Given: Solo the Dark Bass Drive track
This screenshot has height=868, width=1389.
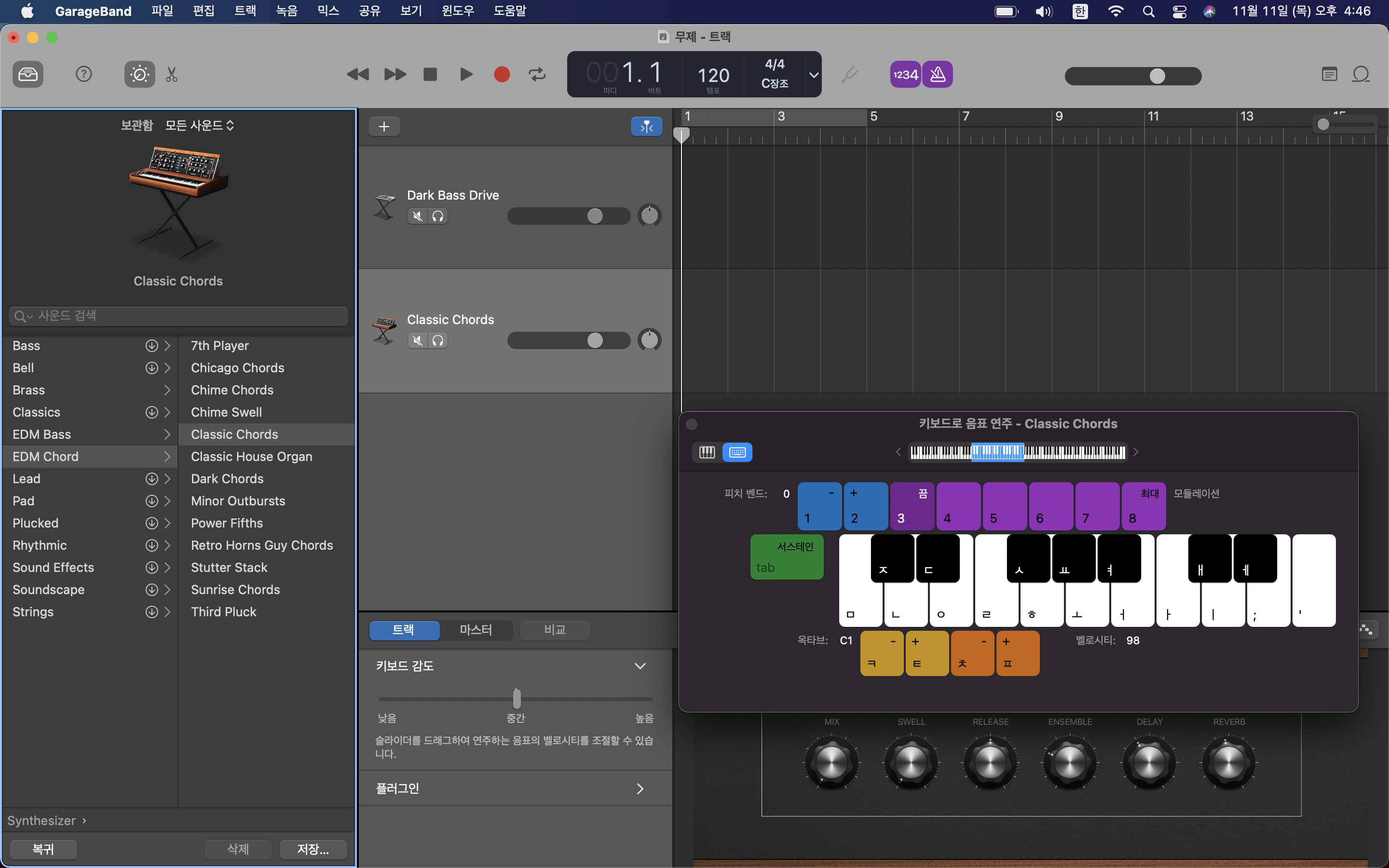Looking at the screenshot, I should coord(438,217).
